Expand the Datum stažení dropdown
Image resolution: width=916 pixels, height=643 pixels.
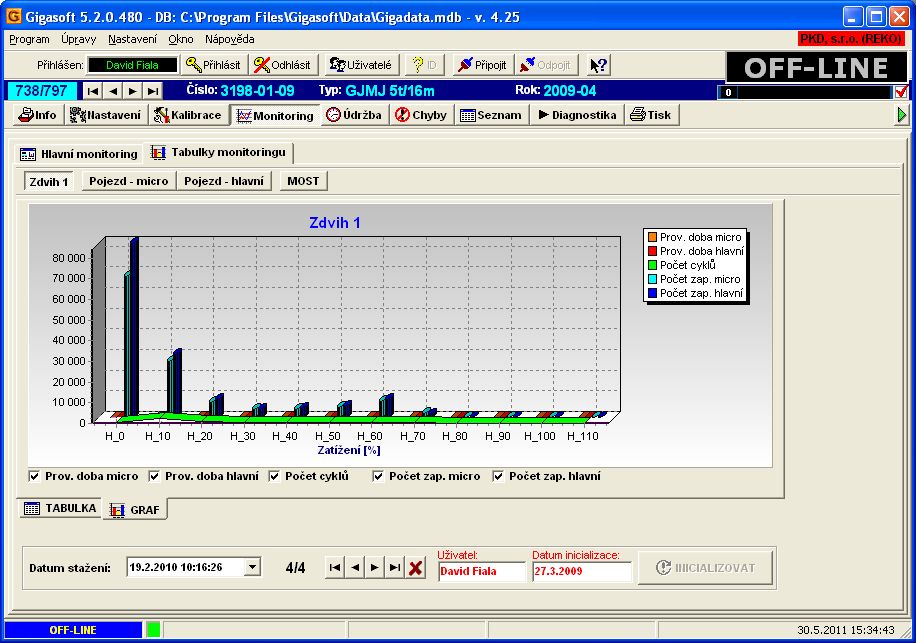(x=251, y=568)
